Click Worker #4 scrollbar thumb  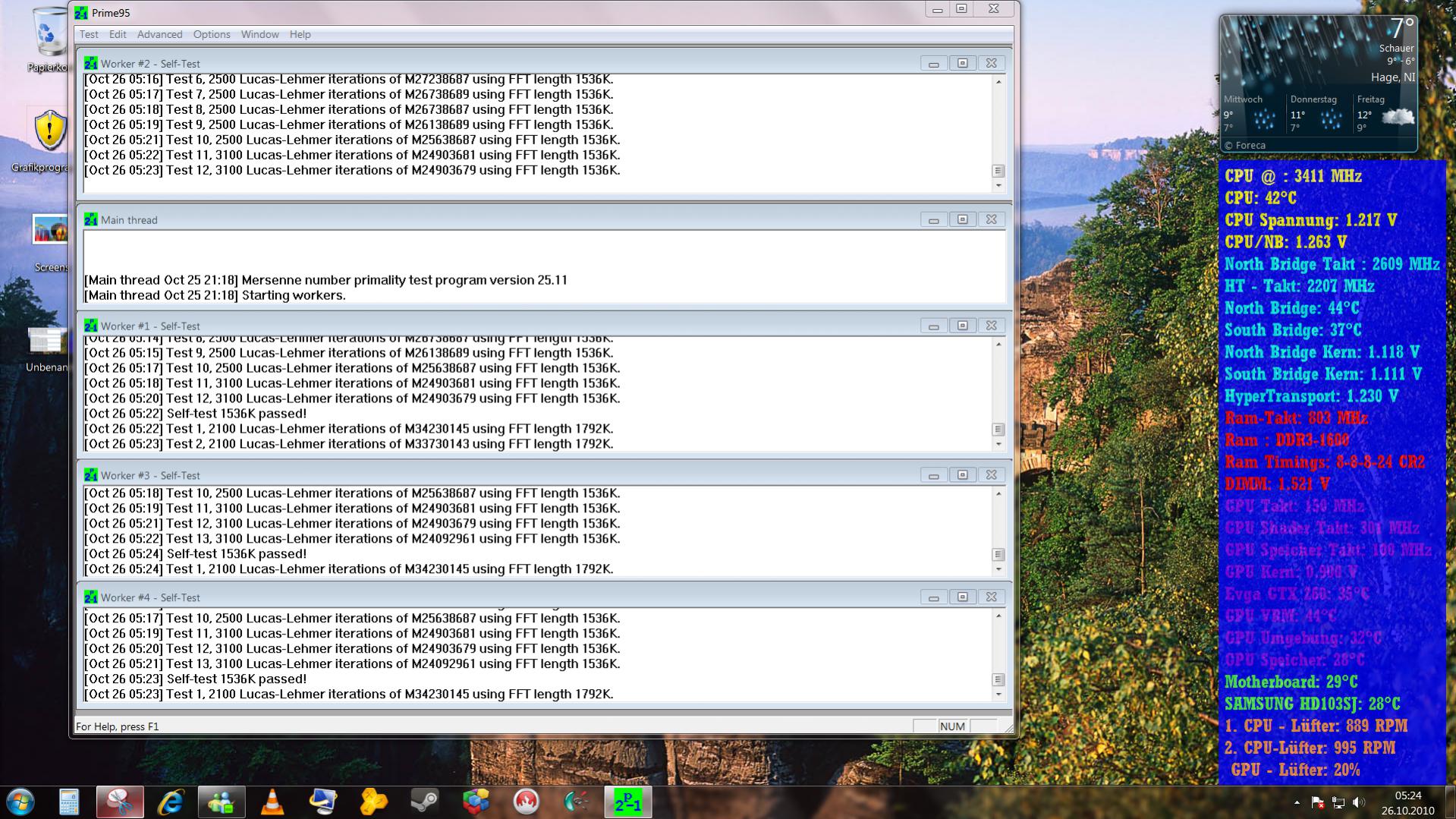tap(998, 680)
